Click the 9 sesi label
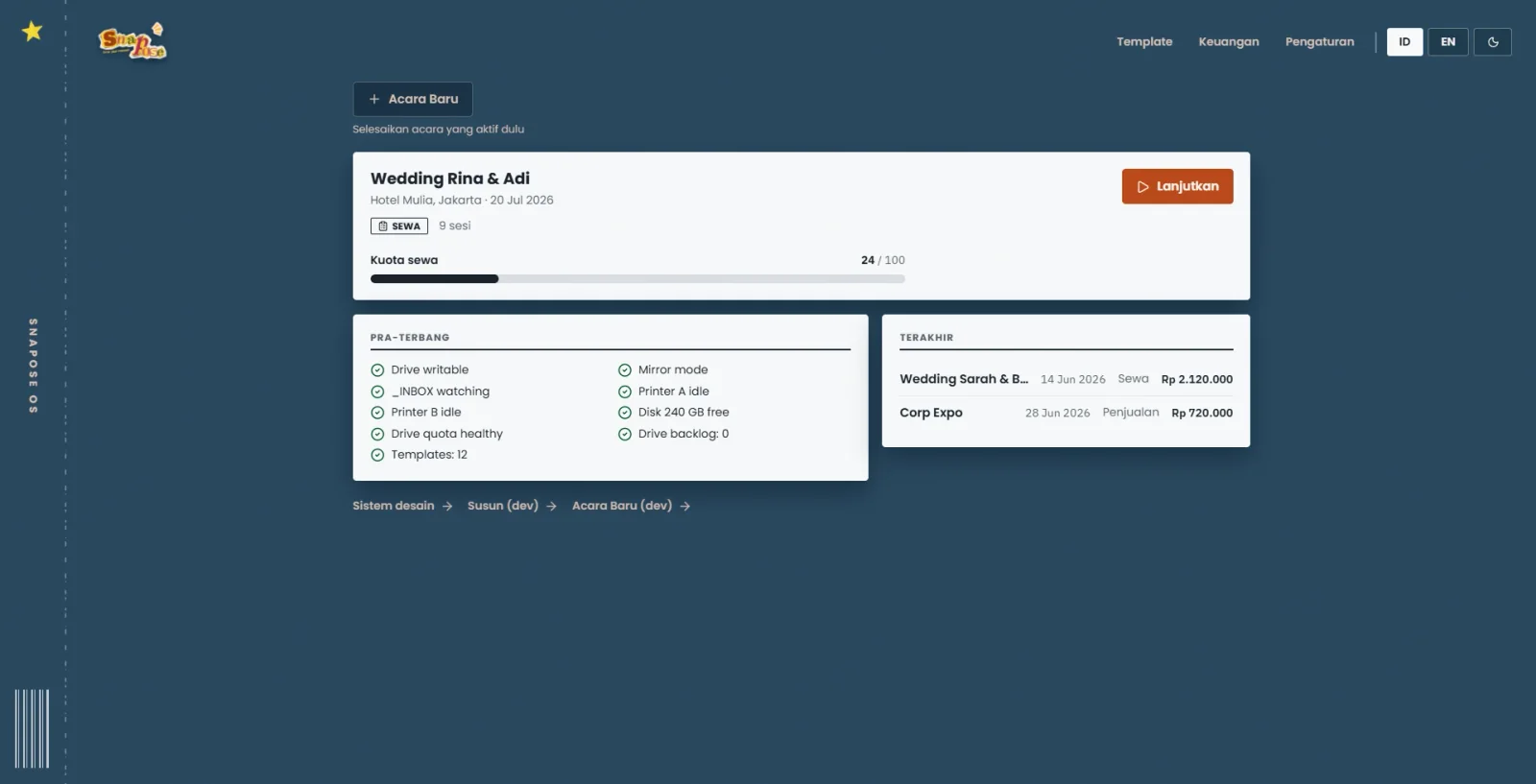The width and height of the screenshot is (1536, 784). click(455, 226)
